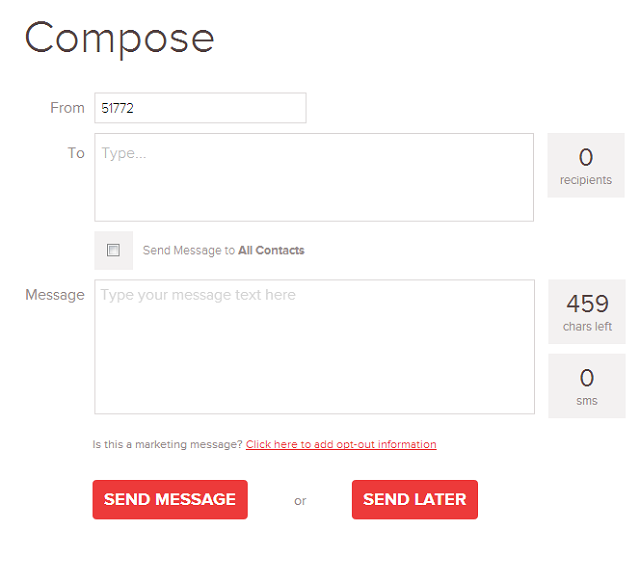The image size is (640, 583).
Task: Click the SEND MESSAGE button
Action: coord(170,499)
